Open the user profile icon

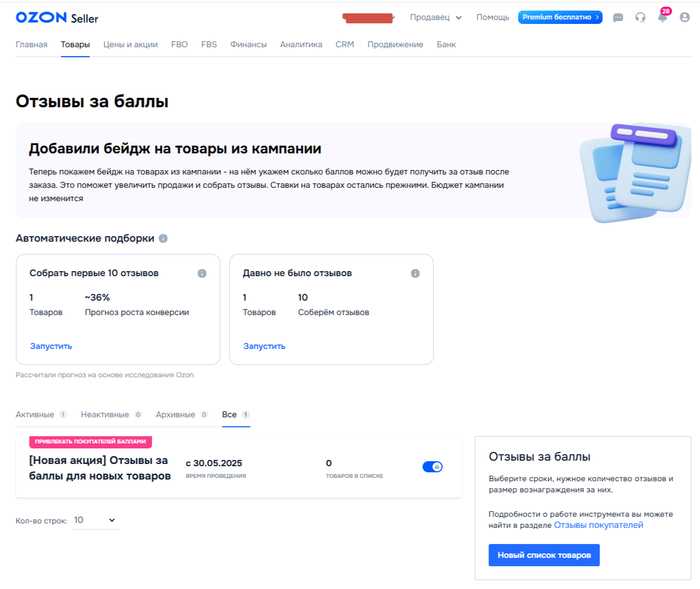point(684,17)
